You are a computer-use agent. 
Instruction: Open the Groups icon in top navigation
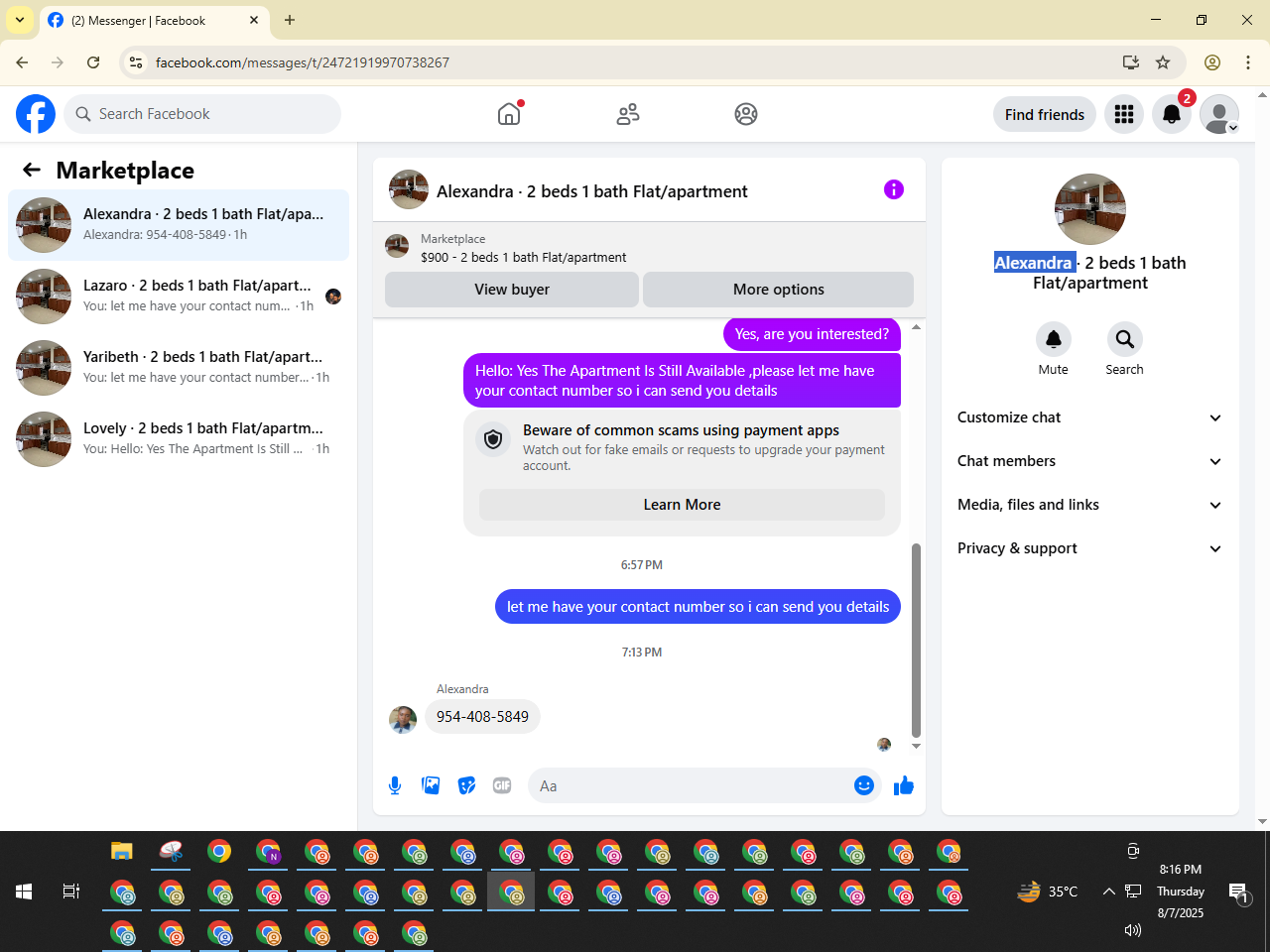pos(746,114)
